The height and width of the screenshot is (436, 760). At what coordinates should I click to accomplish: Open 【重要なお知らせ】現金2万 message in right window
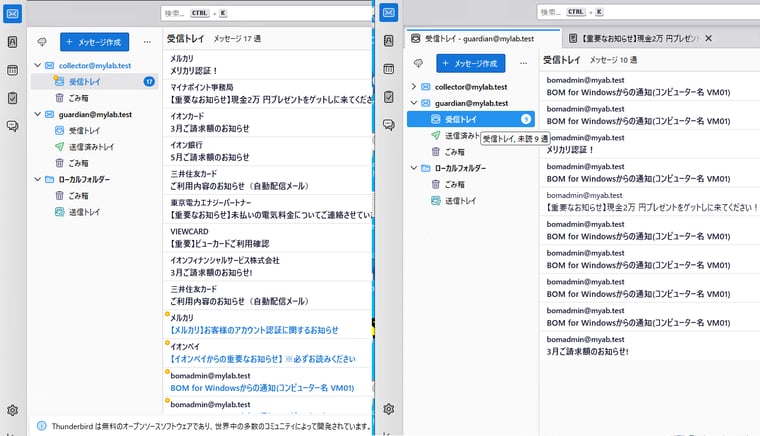tap(649, 202)
